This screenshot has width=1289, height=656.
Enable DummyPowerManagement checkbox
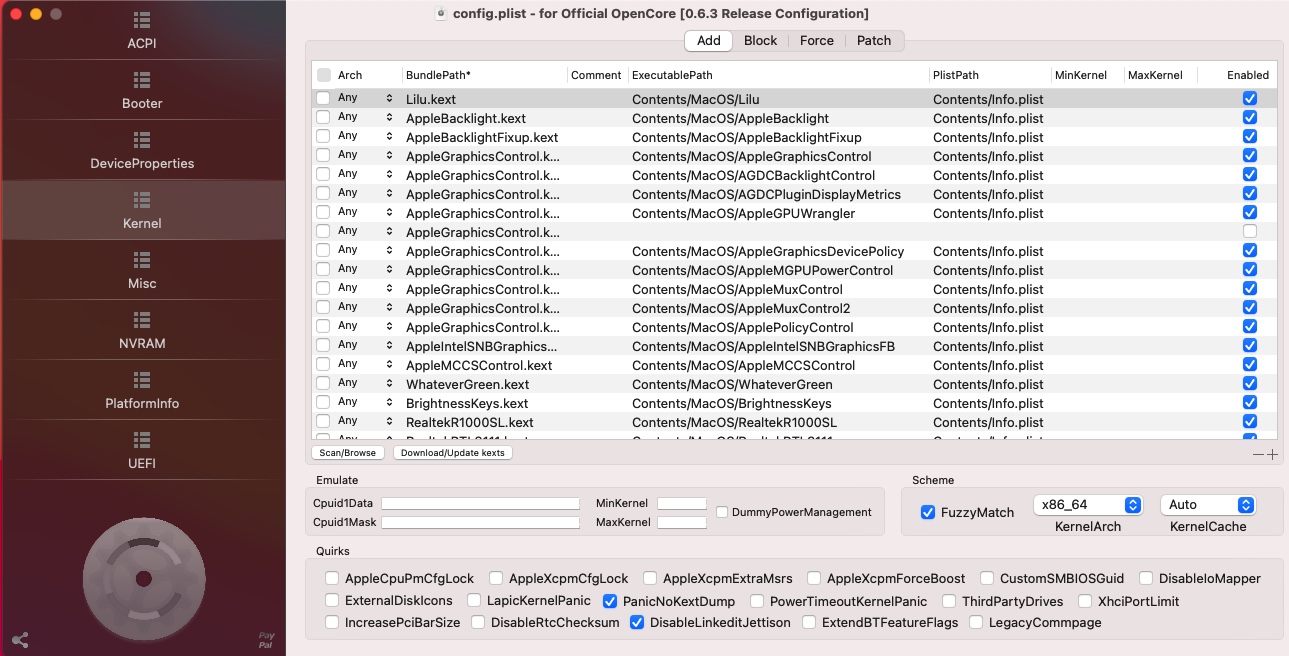722,512
